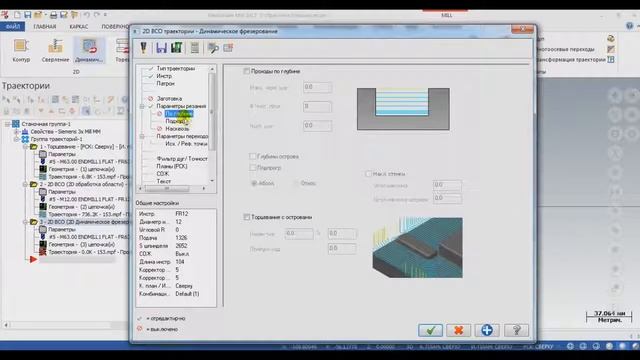Click the Контур ribbon icon
Screen dimensions: 640x360
(x=21, y=50)
